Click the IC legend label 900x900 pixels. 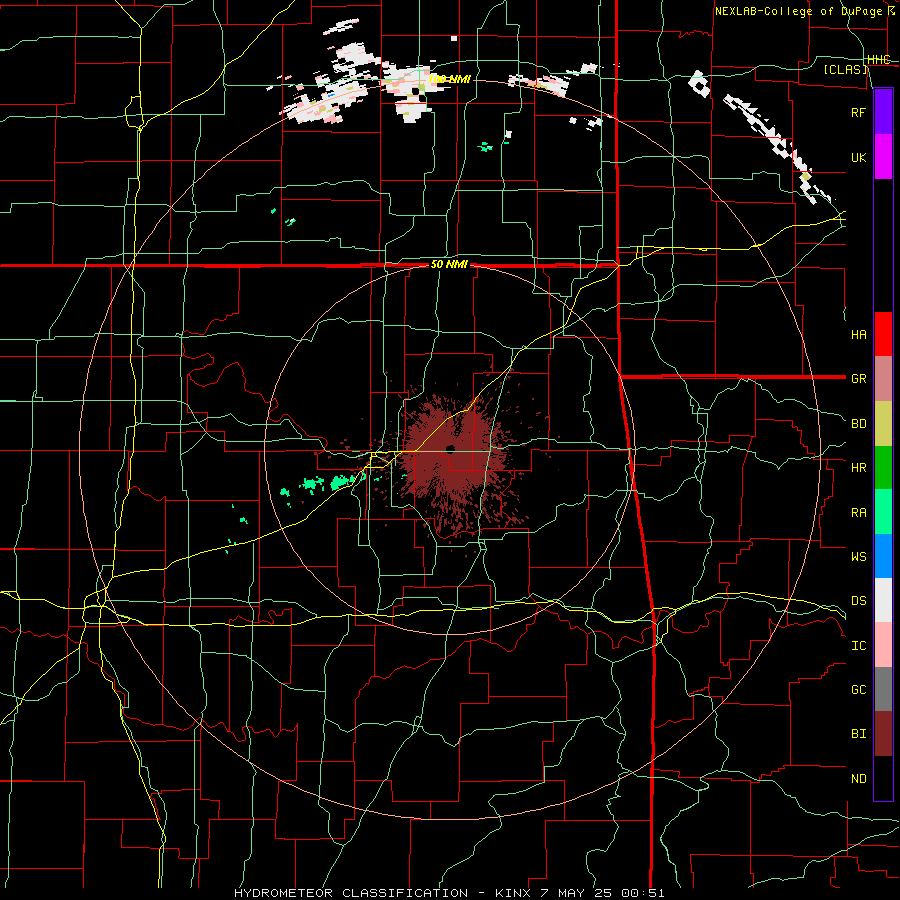(858, 646)
